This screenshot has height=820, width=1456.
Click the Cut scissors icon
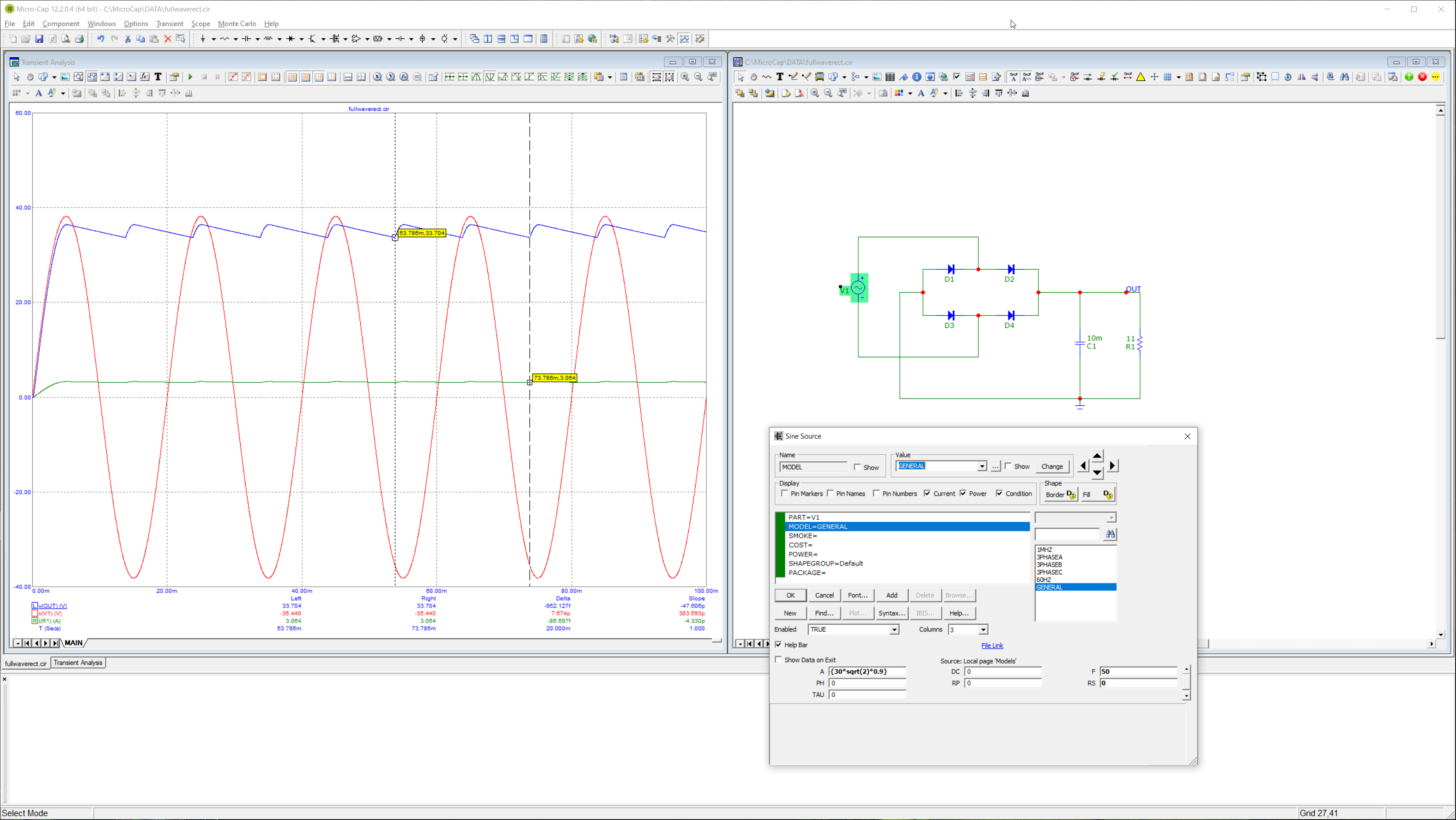(x=128, y=39)
